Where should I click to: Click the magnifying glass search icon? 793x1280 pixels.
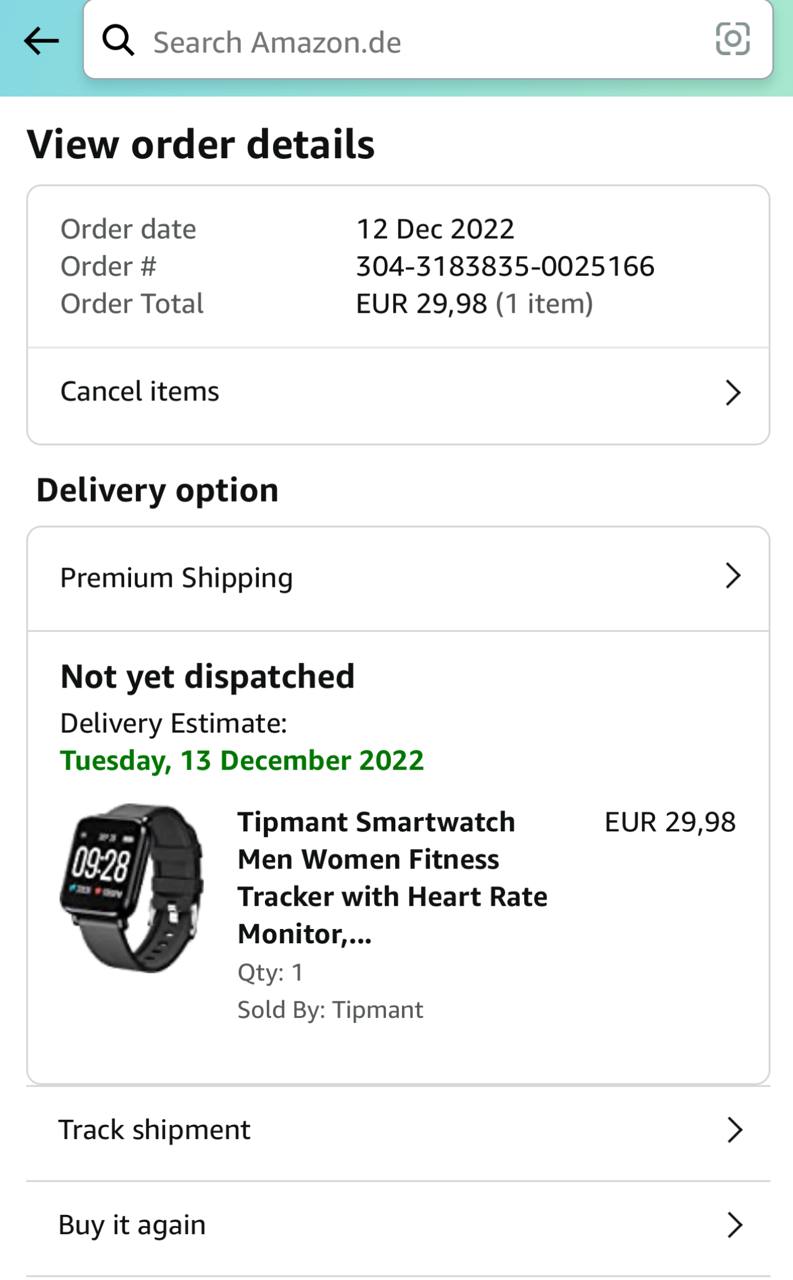coord(118,41)
